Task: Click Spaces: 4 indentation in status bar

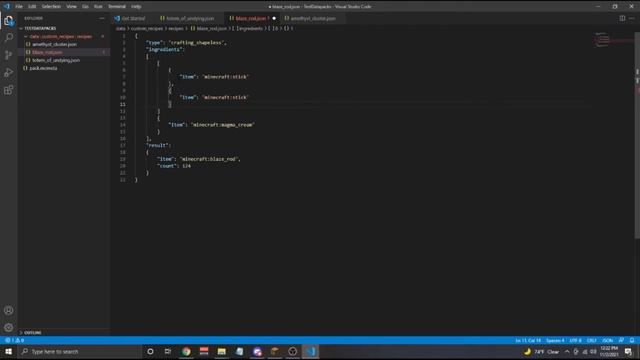Action: [555, 340]
